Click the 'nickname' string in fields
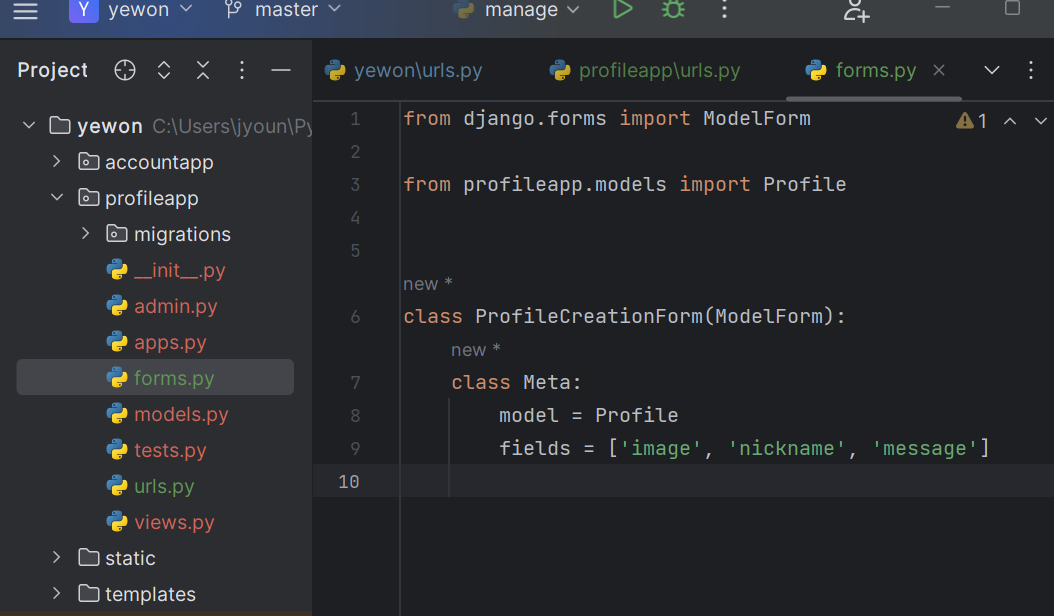This screenshot has height=616, width=1054. coord(786,449)
